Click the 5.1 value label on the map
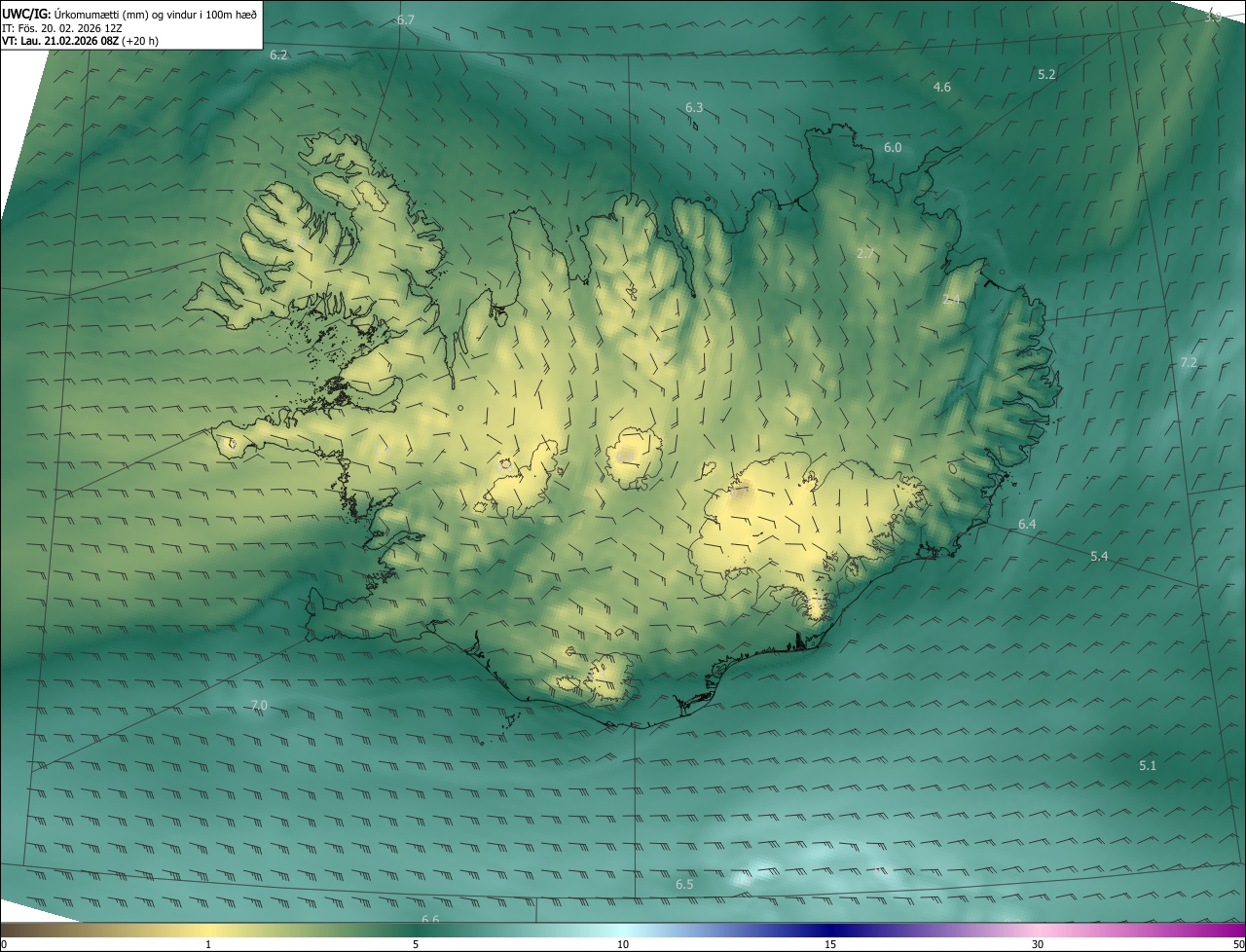 1148,766
